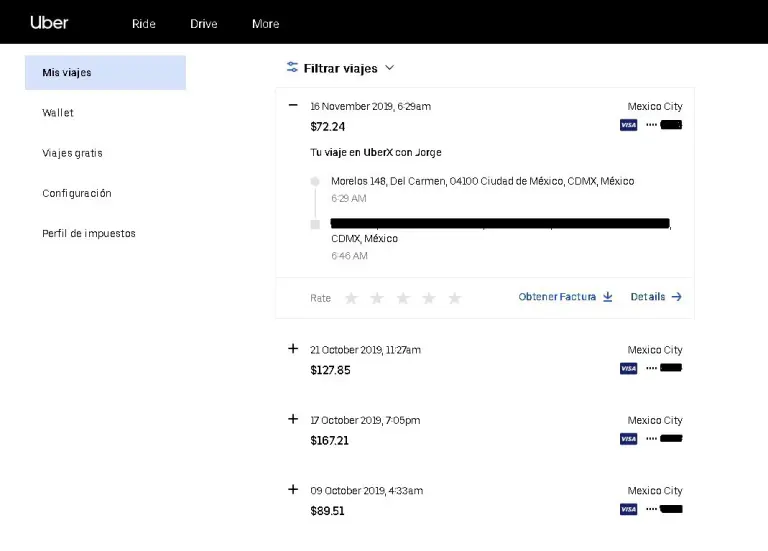Select the third rating star
This screenshot has width=768, height=551.
[x=403, y=298]
